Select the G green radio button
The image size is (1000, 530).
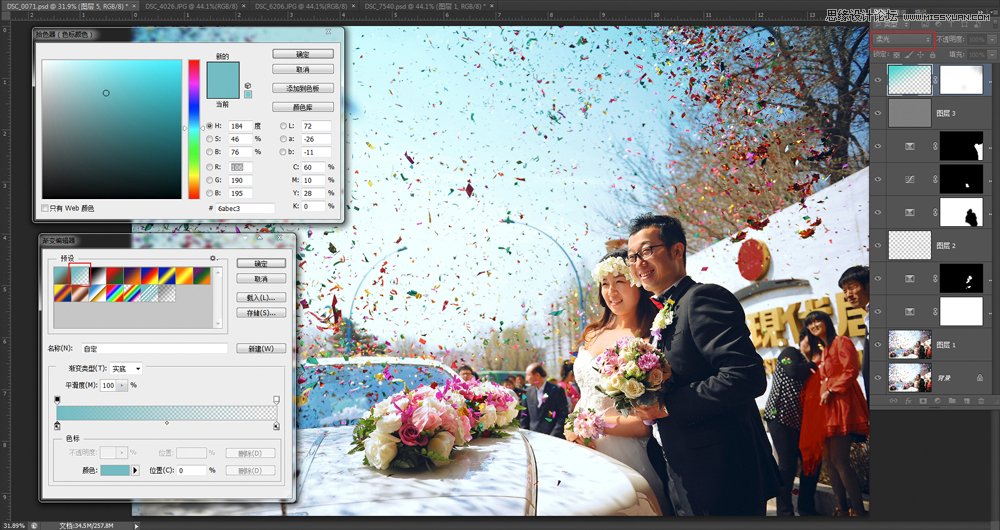coord(210,180)
